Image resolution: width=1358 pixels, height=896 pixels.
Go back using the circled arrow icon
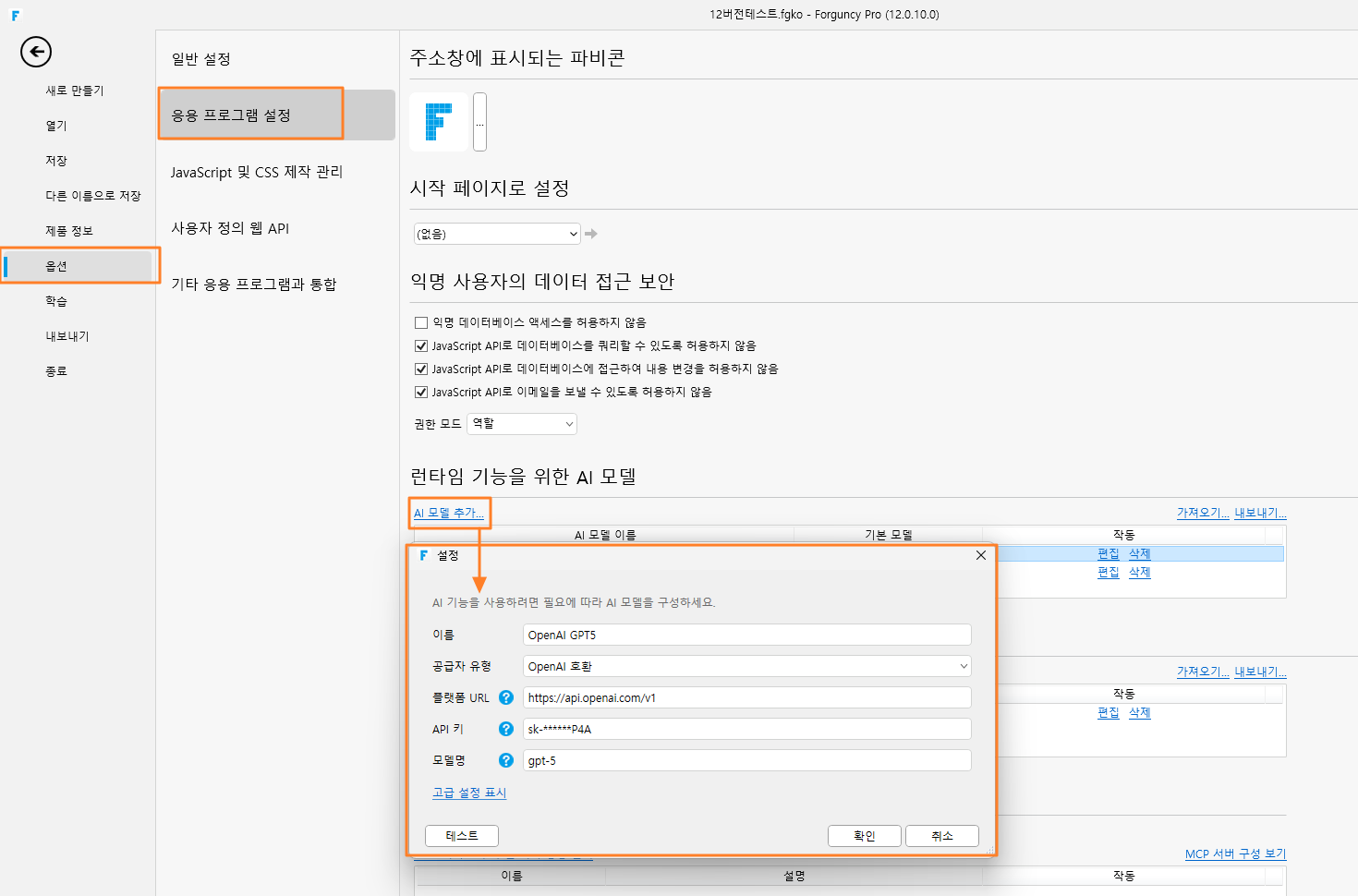(x=36, y=52)
